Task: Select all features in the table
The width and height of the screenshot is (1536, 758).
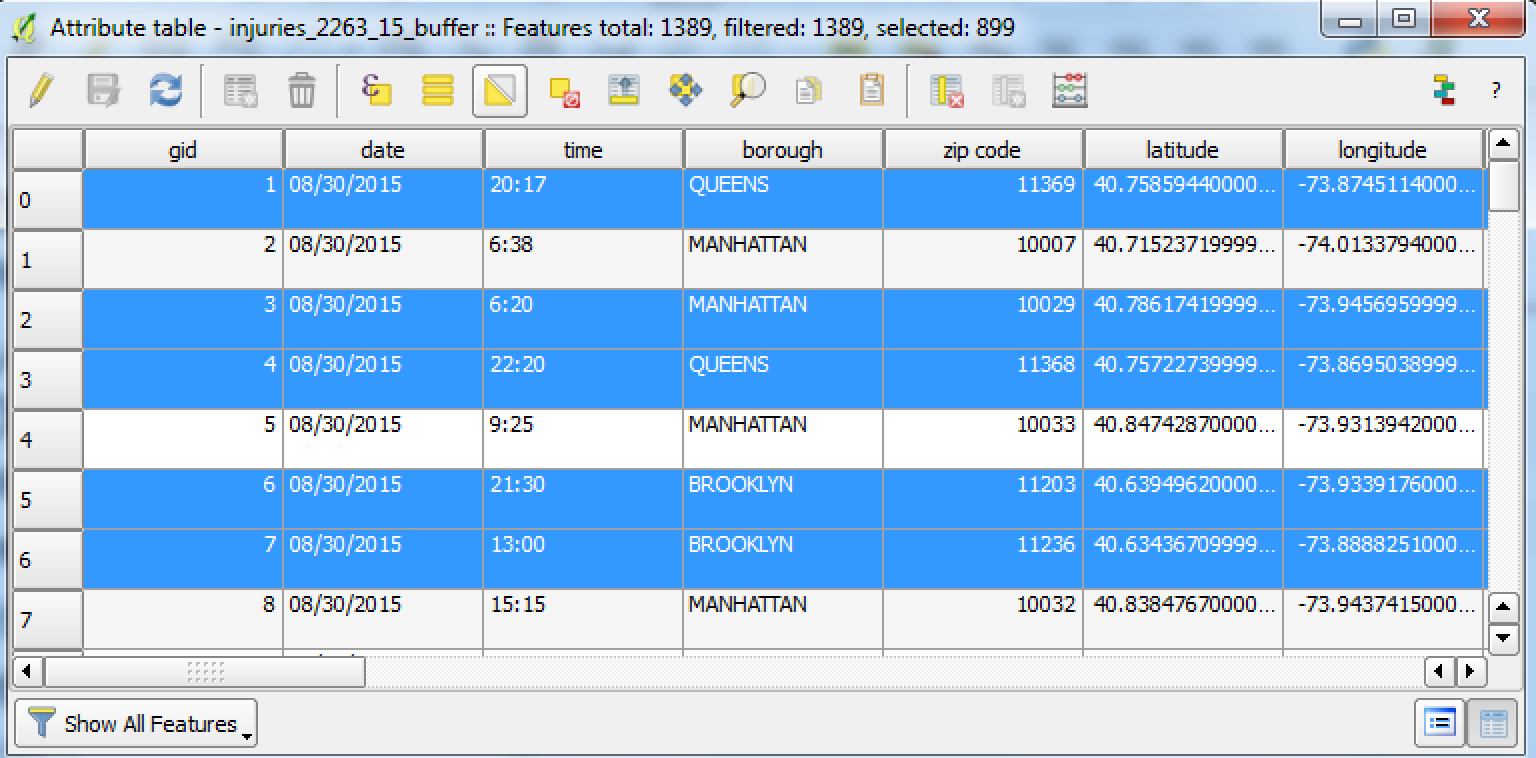Action: 437,91
